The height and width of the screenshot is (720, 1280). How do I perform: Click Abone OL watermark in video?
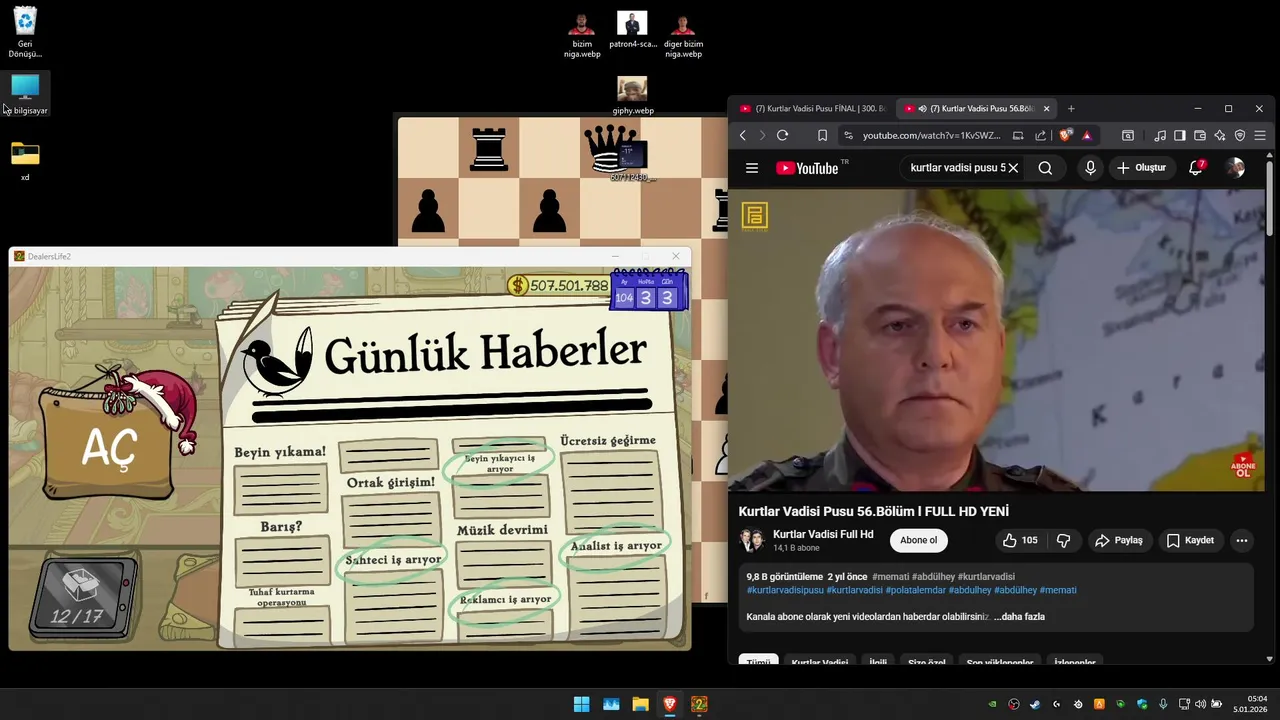[1243, 465]
